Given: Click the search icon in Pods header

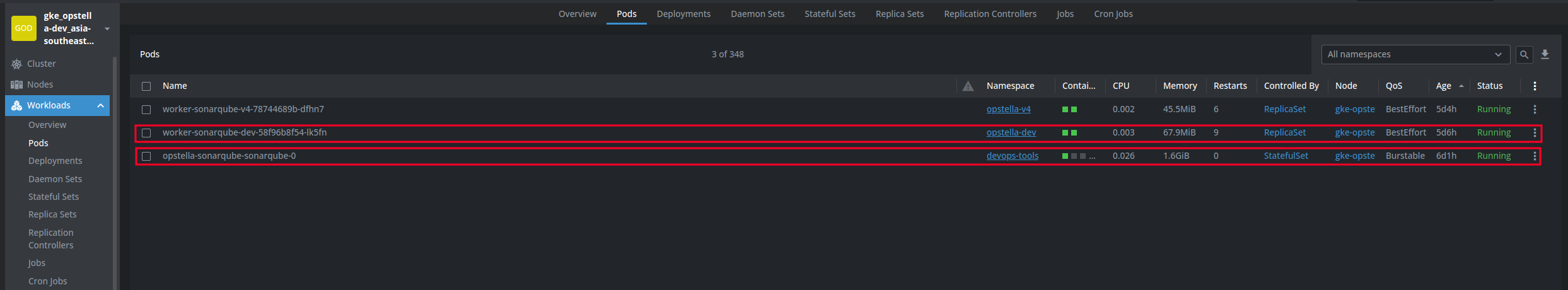Looking at the screenshot, I should 1524,55.
